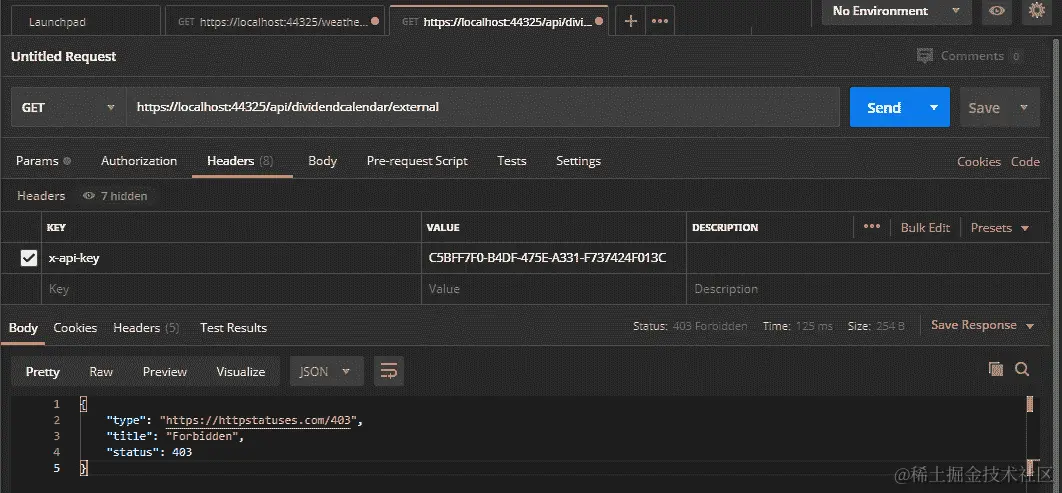The width and height of the screenshot is (1062, 493).
Task: Open the response Cookies tab
Action: click(75, 328)
